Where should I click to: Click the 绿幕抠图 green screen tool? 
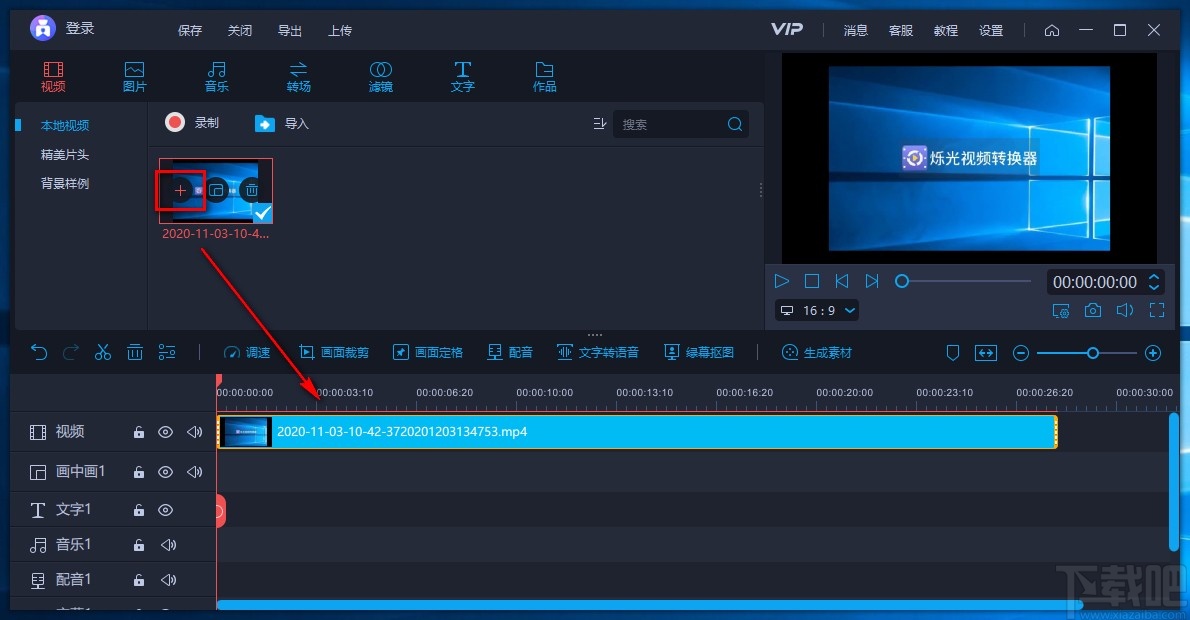tap(699, 352)
